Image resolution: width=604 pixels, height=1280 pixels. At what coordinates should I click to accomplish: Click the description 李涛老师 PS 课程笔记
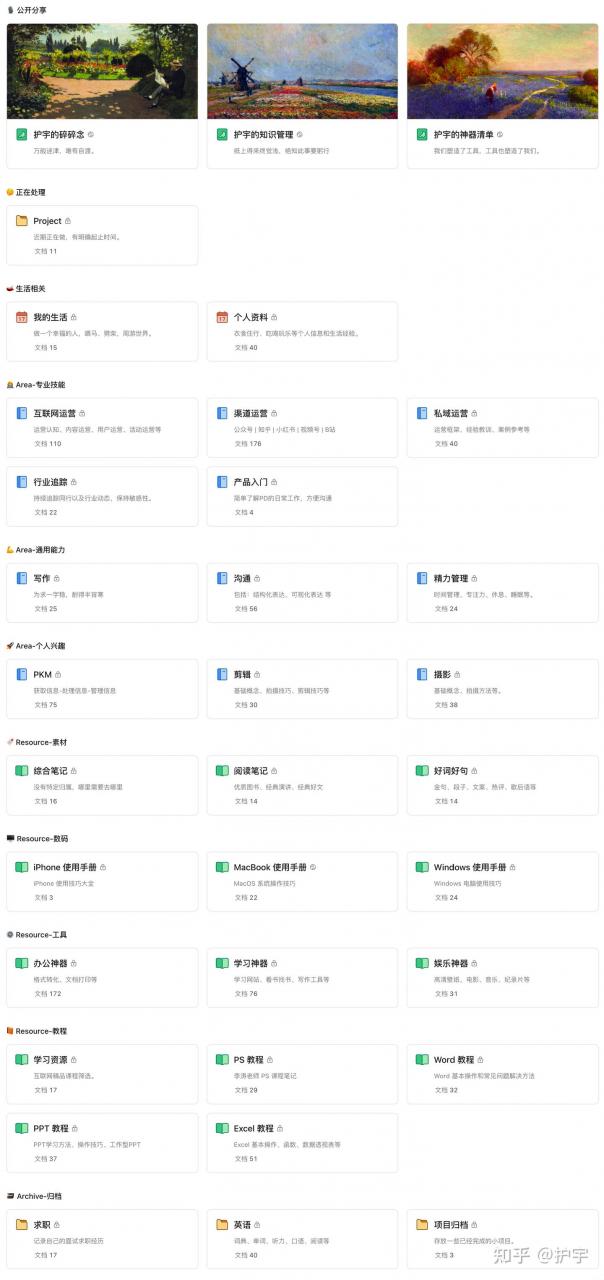[266, 1077]
